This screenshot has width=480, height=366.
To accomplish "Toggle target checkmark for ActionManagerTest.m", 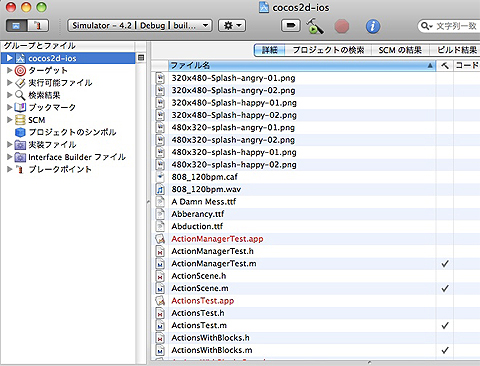I will (x=445, y=264).
